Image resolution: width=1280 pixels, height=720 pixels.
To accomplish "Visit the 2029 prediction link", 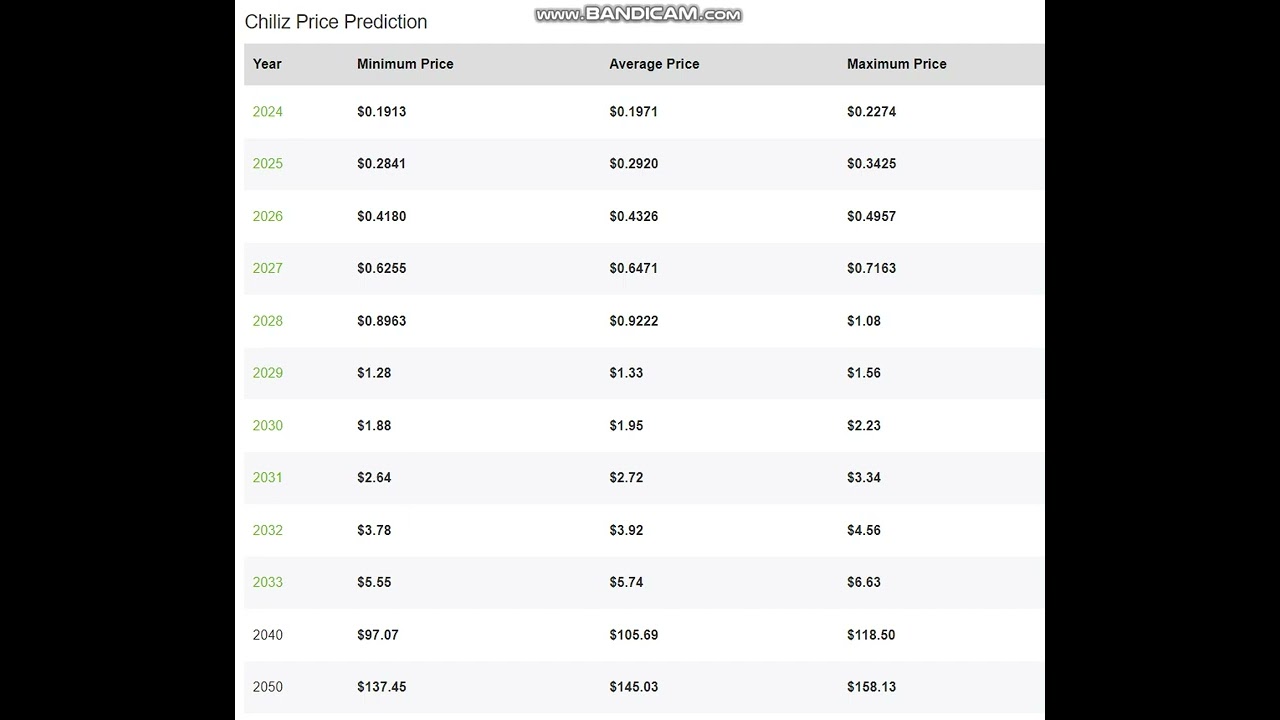I will [x=267, y=373].
